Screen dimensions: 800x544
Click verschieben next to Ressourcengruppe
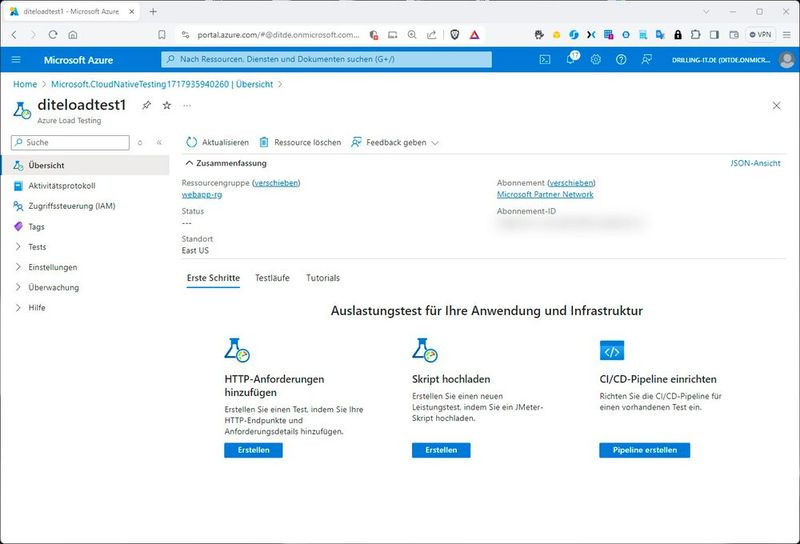pos(276,183)
